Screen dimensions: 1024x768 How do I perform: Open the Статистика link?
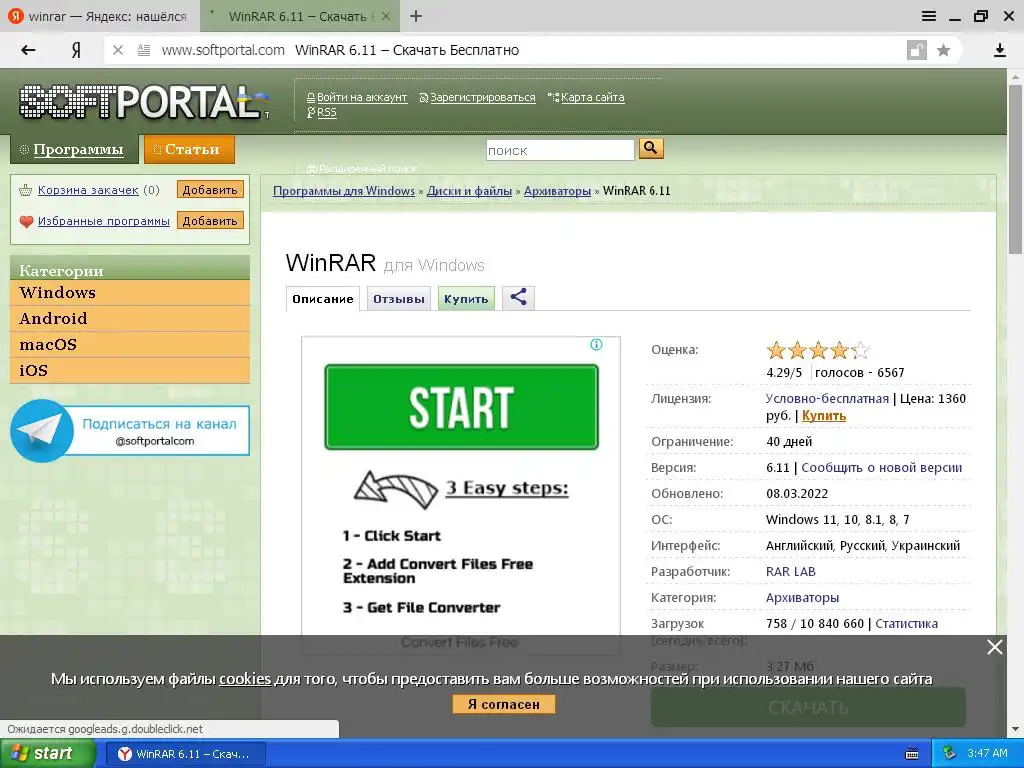tap(906, 624)
